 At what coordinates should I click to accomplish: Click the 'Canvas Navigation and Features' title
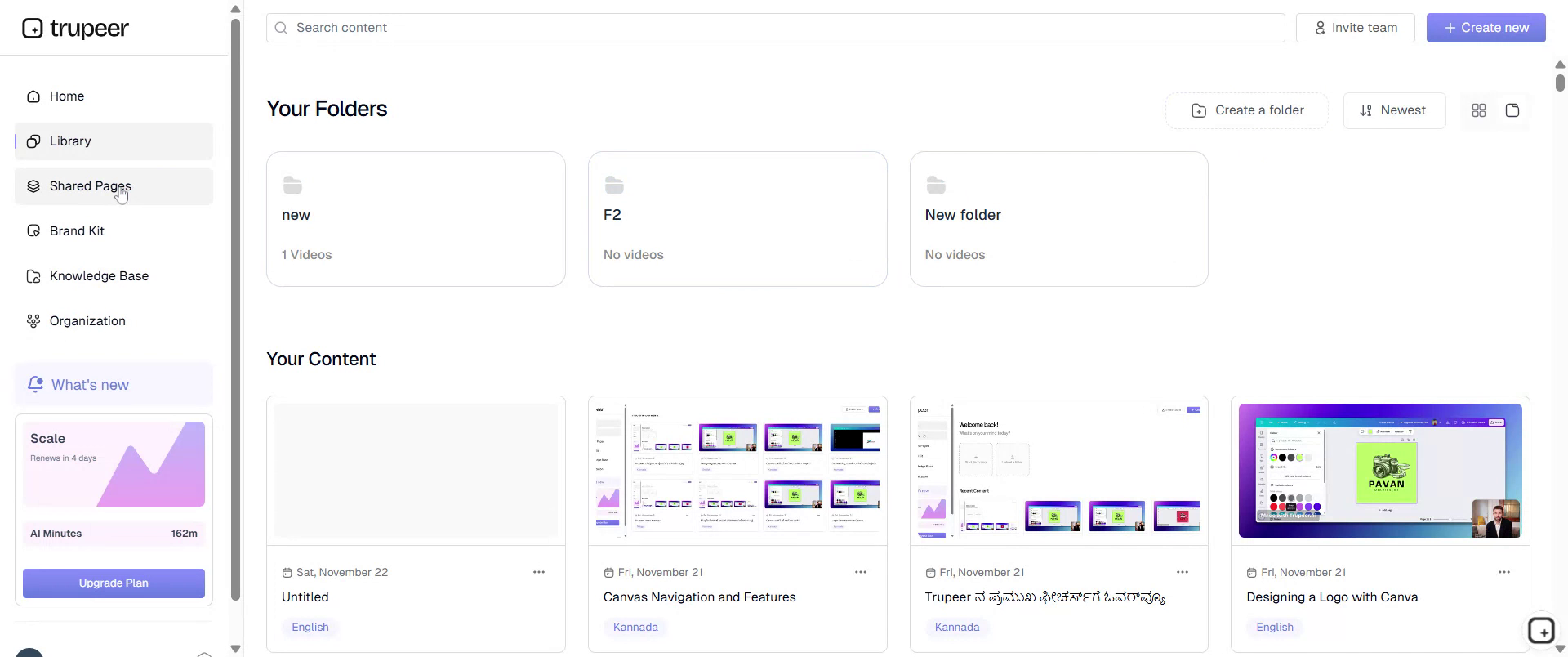[699, 597]
